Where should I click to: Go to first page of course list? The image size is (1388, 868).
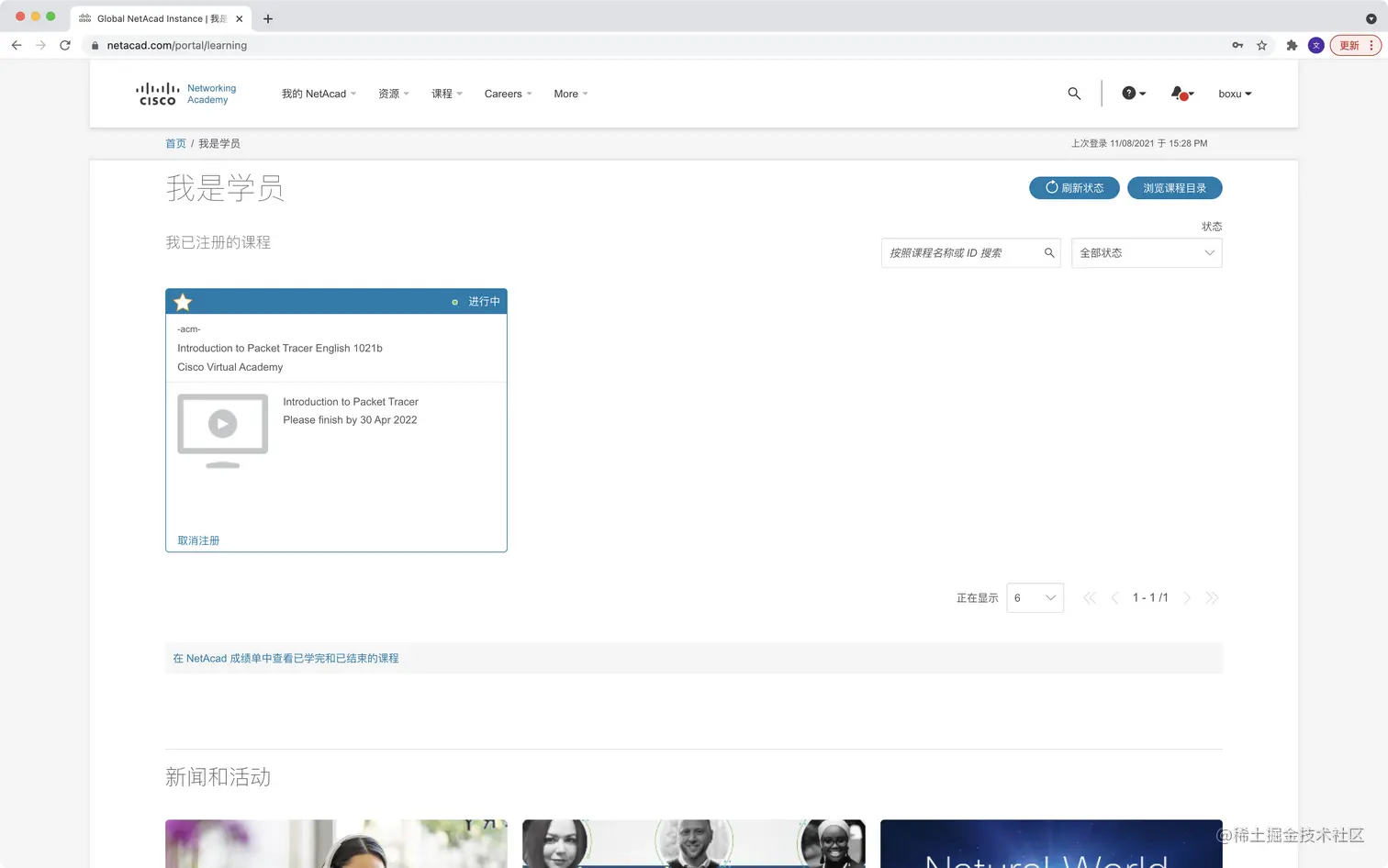(1090, 598)
